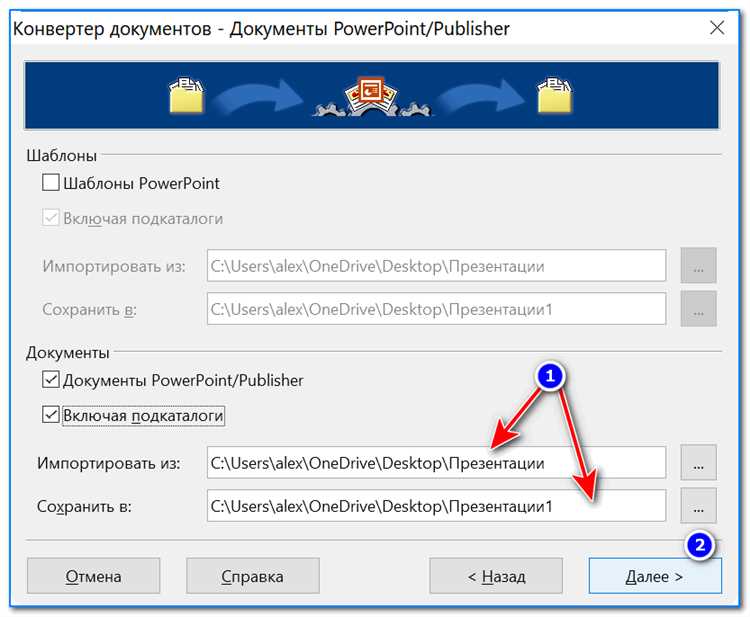Image resolution: width=750 pixels, height=617 pixels.
Task: Click the Отмена button
Action: (x=93, y=576)
